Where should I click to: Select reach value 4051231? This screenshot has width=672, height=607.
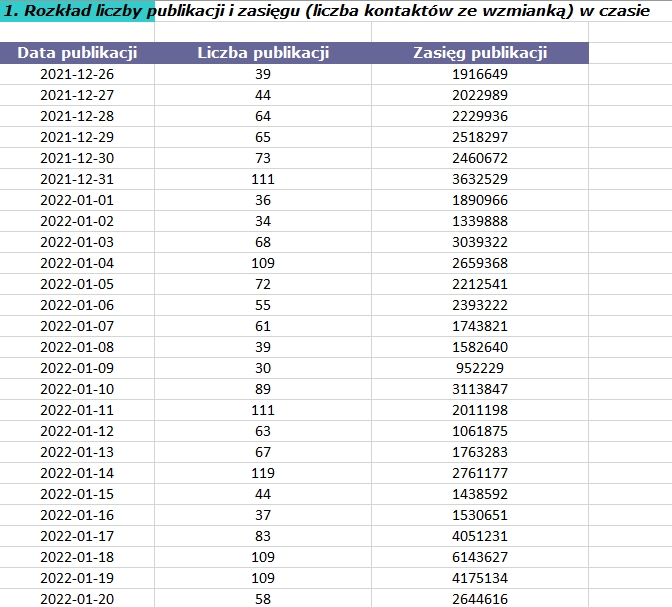coord(480,536)
